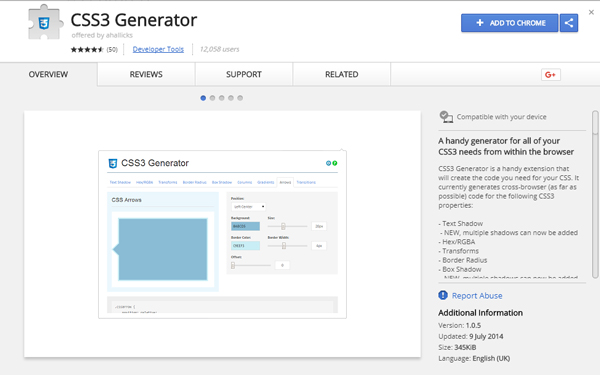Click the CSS3 Generator preview screenshot
Viewport: 600px width, 375px height.
coord(222,234)
